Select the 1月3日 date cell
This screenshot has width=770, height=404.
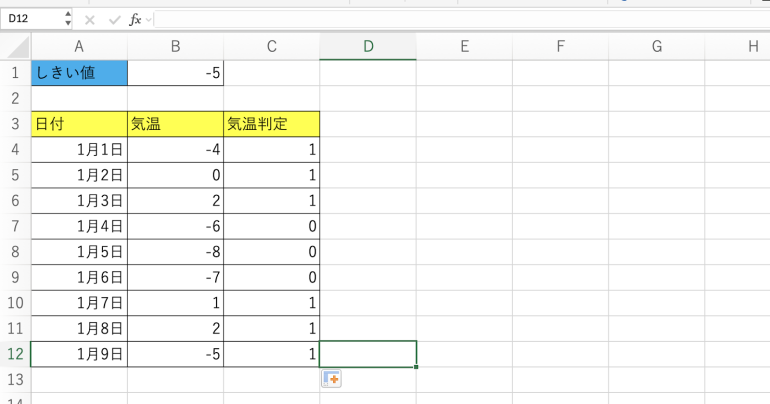pos(79,200)
